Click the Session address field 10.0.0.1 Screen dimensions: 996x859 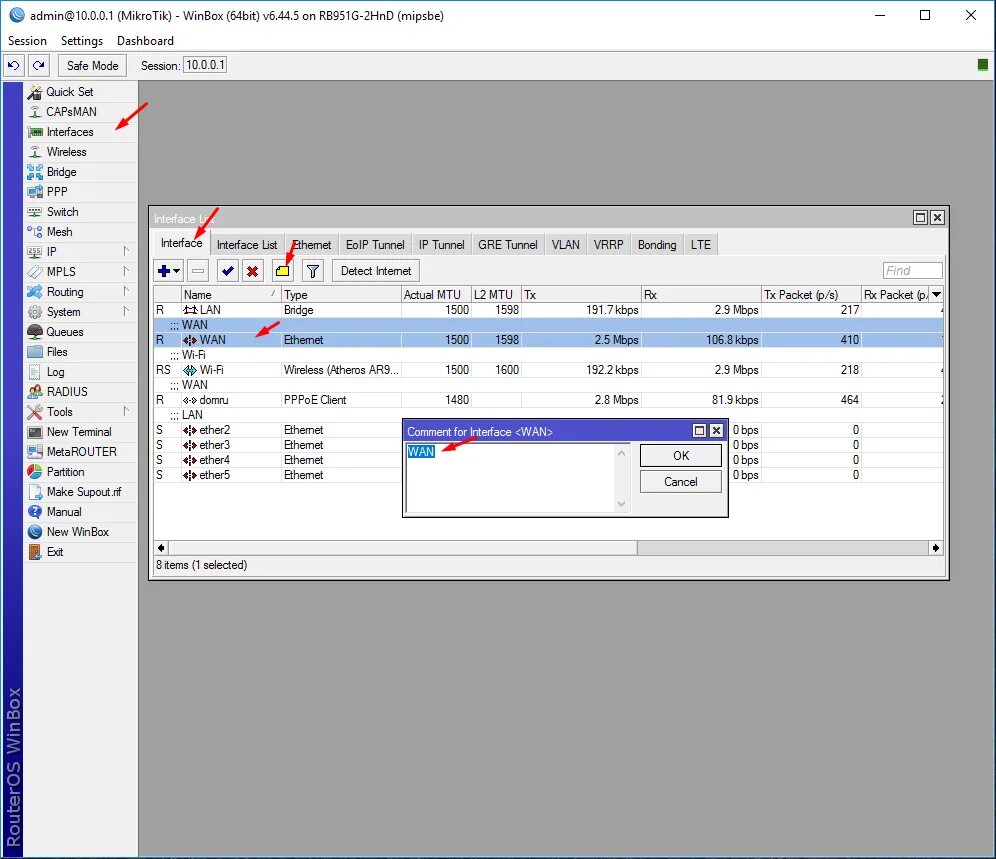point(205,65)
